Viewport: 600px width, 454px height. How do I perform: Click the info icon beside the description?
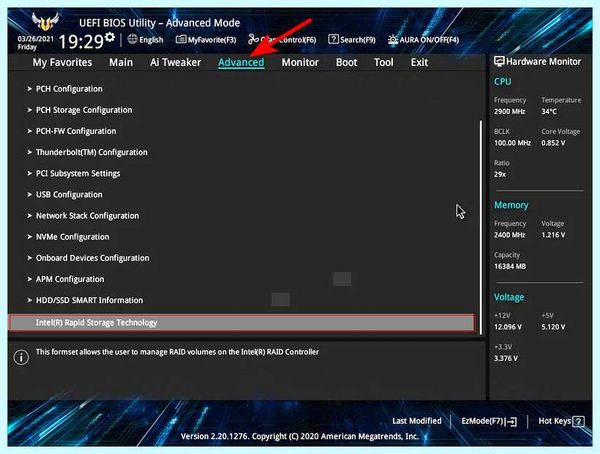coord(21,358)
